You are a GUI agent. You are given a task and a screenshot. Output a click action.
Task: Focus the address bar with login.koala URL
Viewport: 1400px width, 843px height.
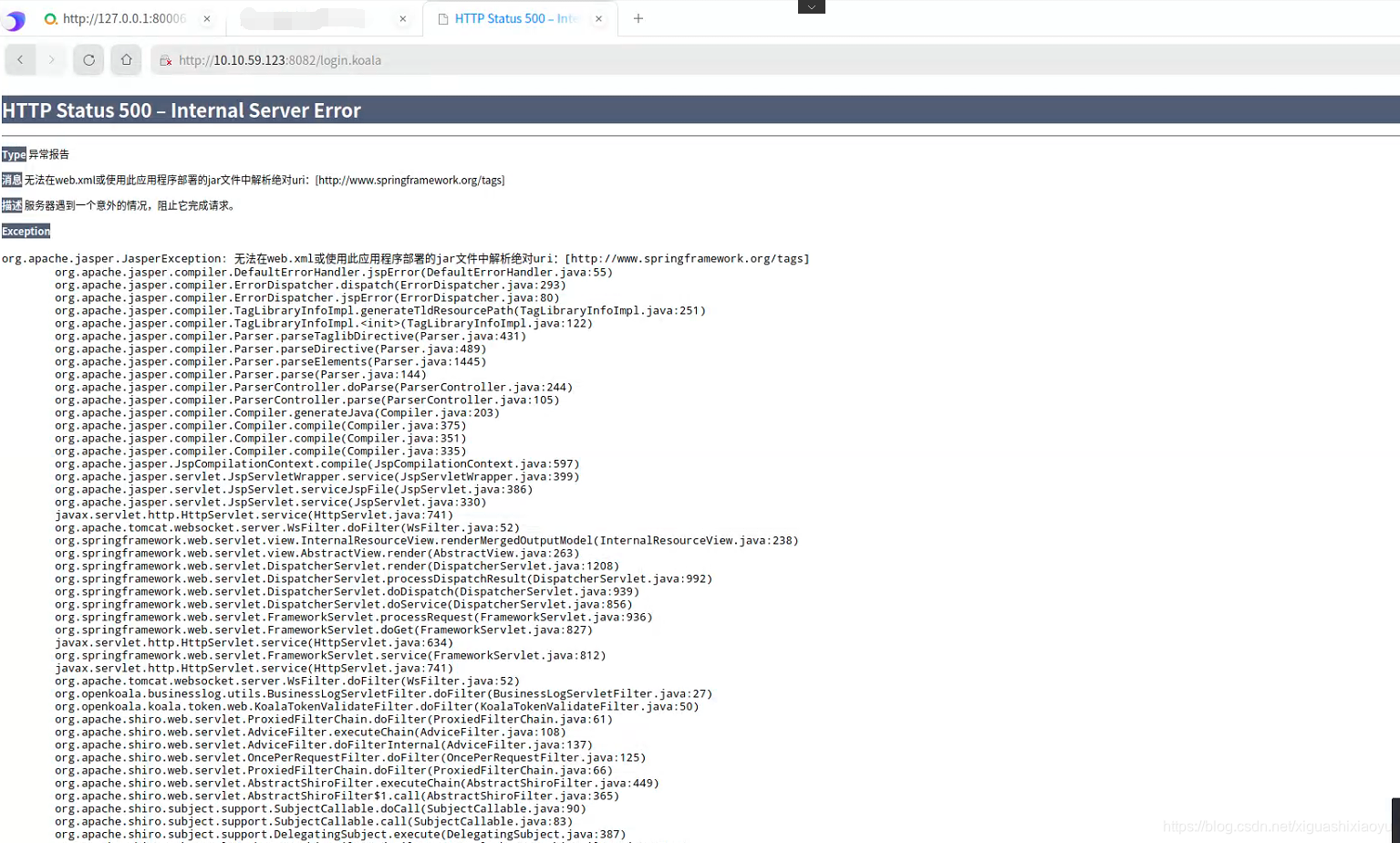775,60
